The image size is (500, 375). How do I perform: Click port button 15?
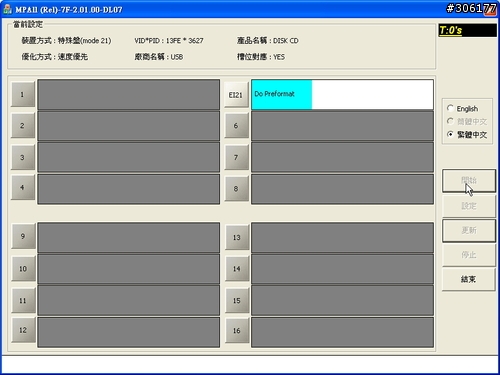(x=237, y=301)
